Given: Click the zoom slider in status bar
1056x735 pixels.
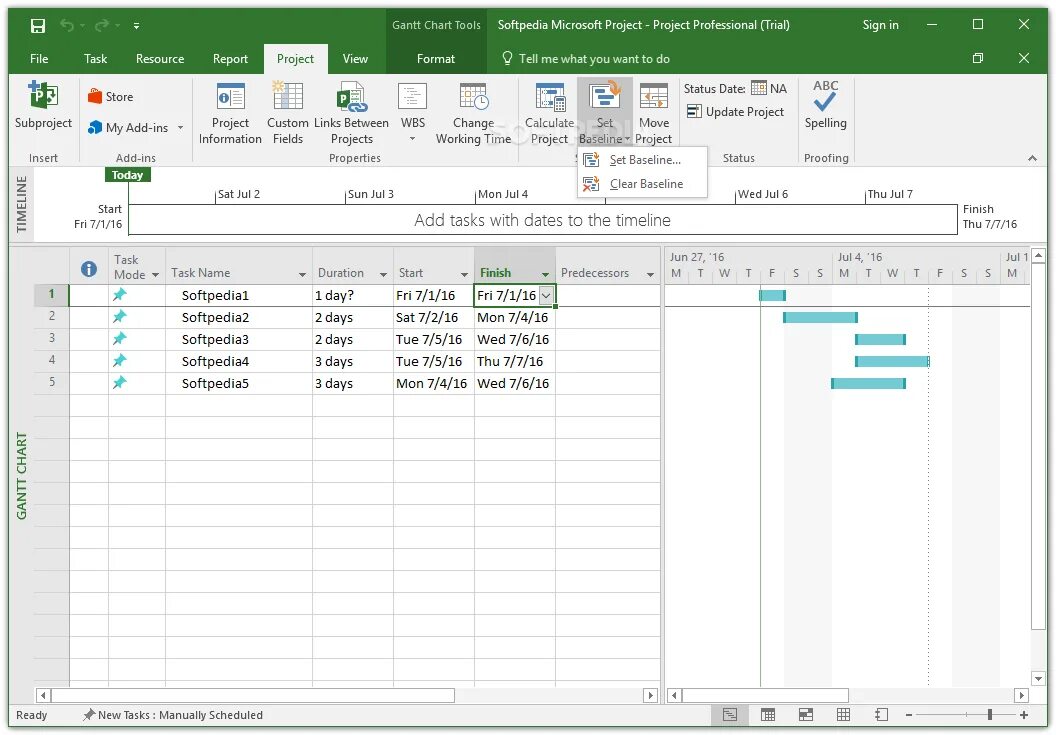Looking at the screenshot, I should point(966,715).
